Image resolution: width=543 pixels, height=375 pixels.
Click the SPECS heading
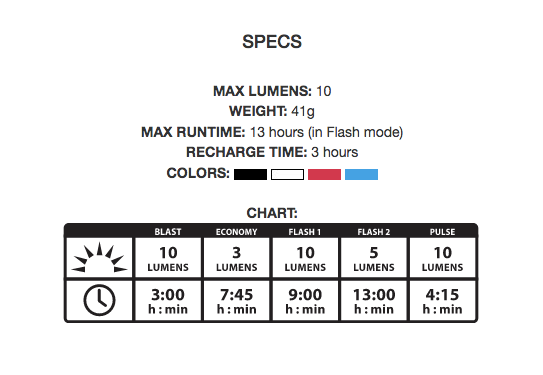(x=272, y=42)
